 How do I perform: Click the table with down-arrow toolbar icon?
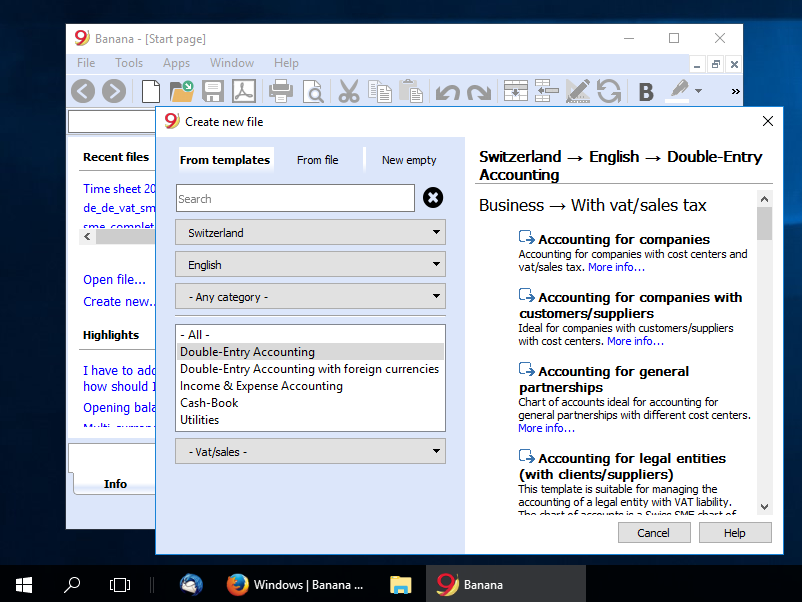pyautogui.click(x=516, y=91)
